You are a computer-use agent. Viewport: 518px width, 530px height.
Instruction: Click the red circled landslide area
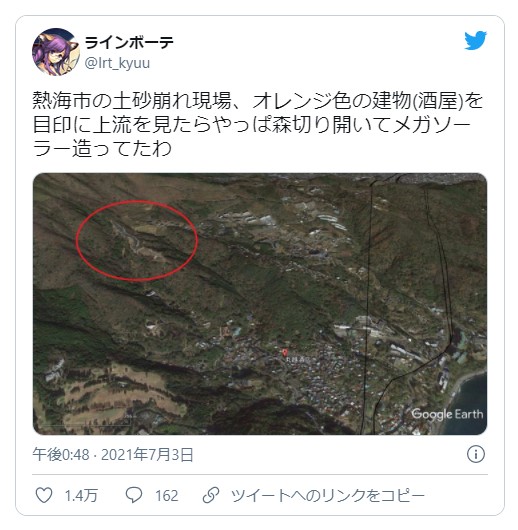[x=137, y=240]
